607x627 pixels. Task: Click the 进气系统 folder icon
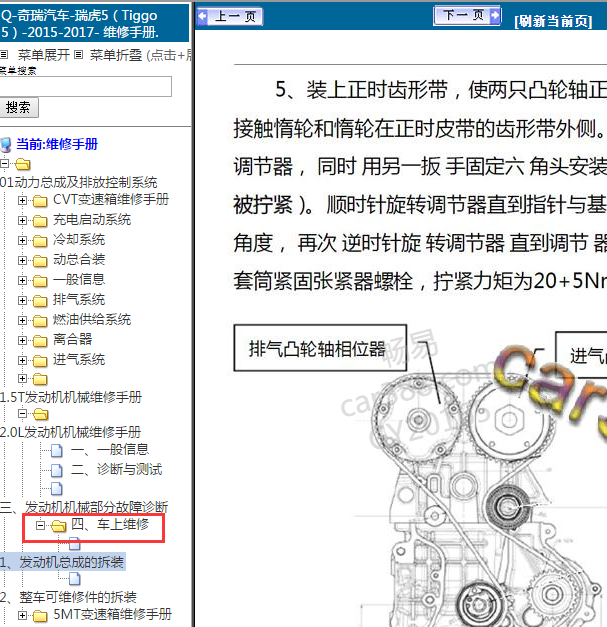(40, 360)
